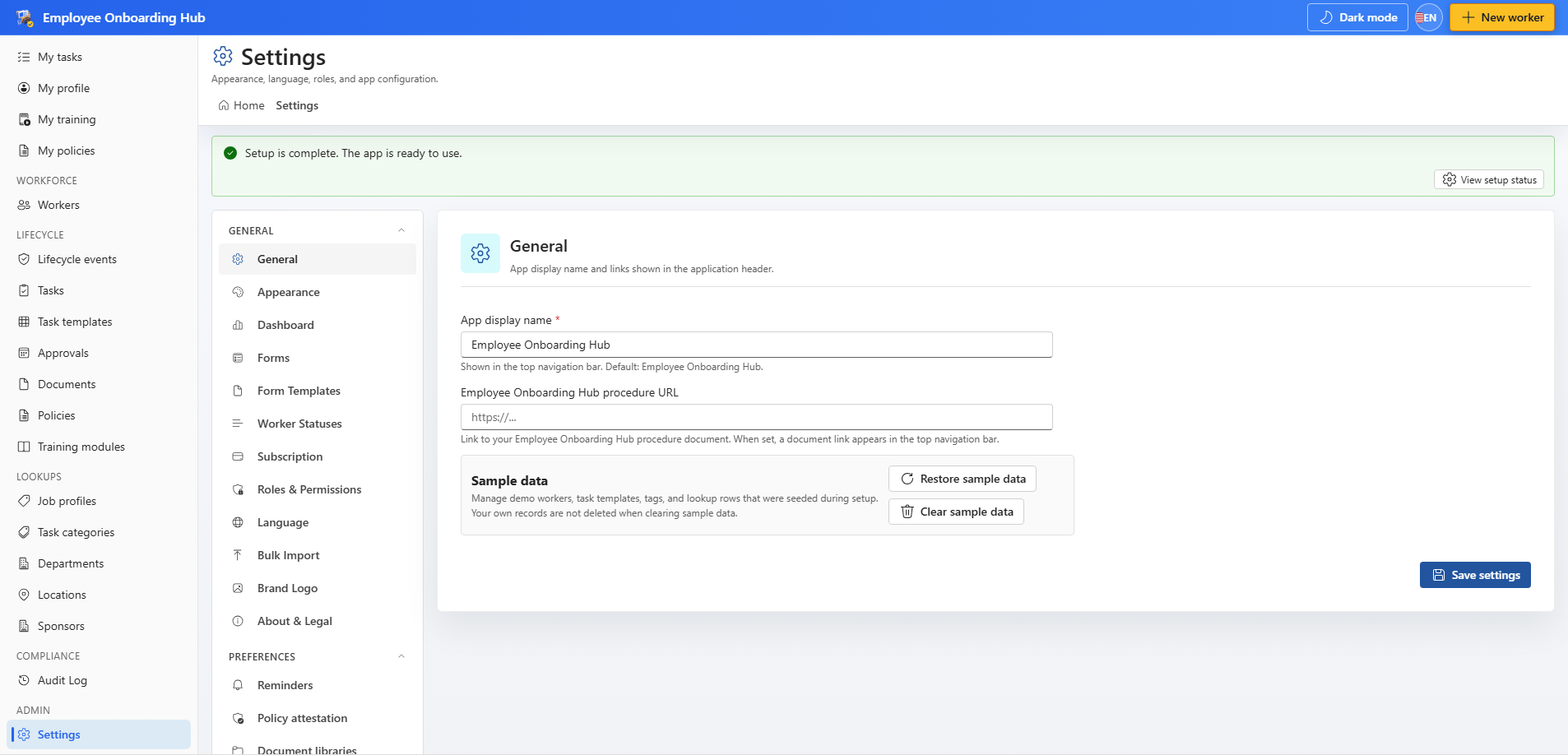Open the Worker Statuses settings tab
1568x755 pixels.
(318, 424)
